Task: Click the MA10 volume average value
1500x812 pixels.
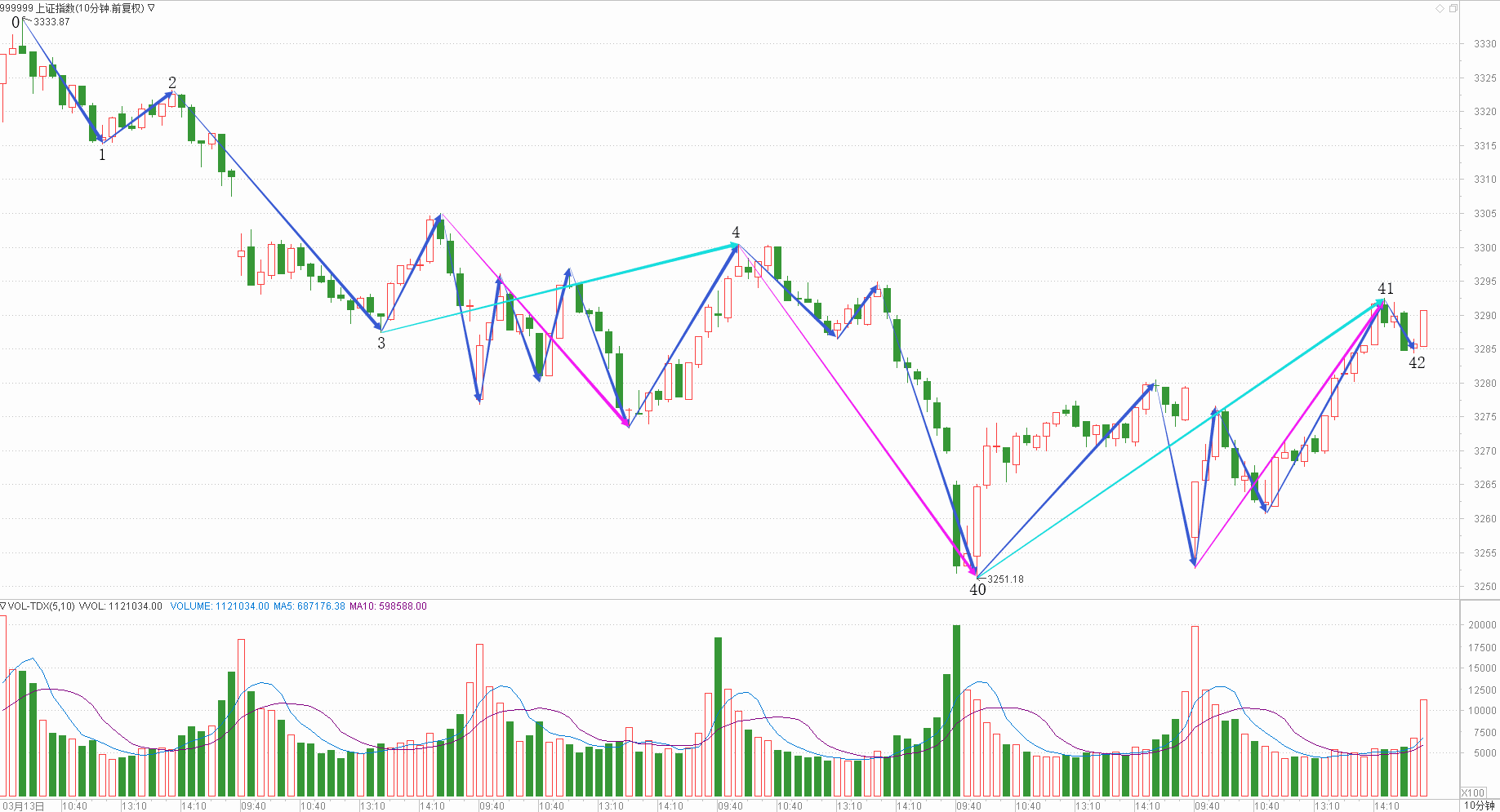Action: pos(388,606)
